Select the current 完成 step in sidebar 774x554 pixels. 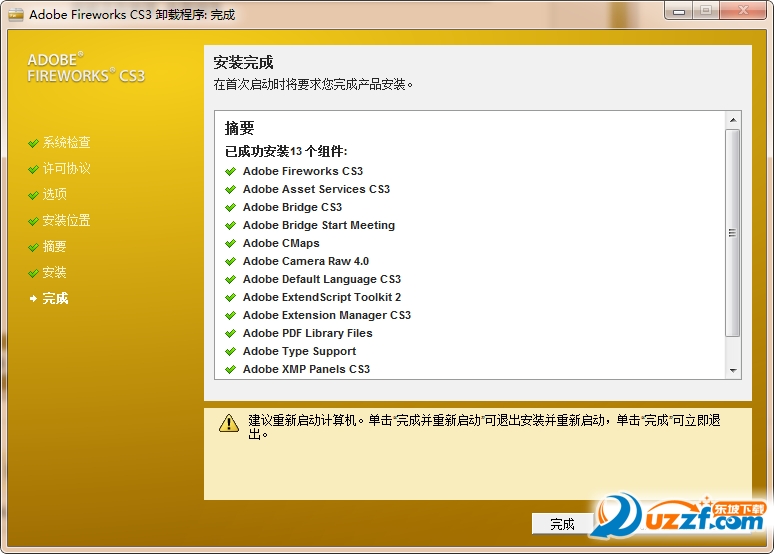click(x=55, y=298)
